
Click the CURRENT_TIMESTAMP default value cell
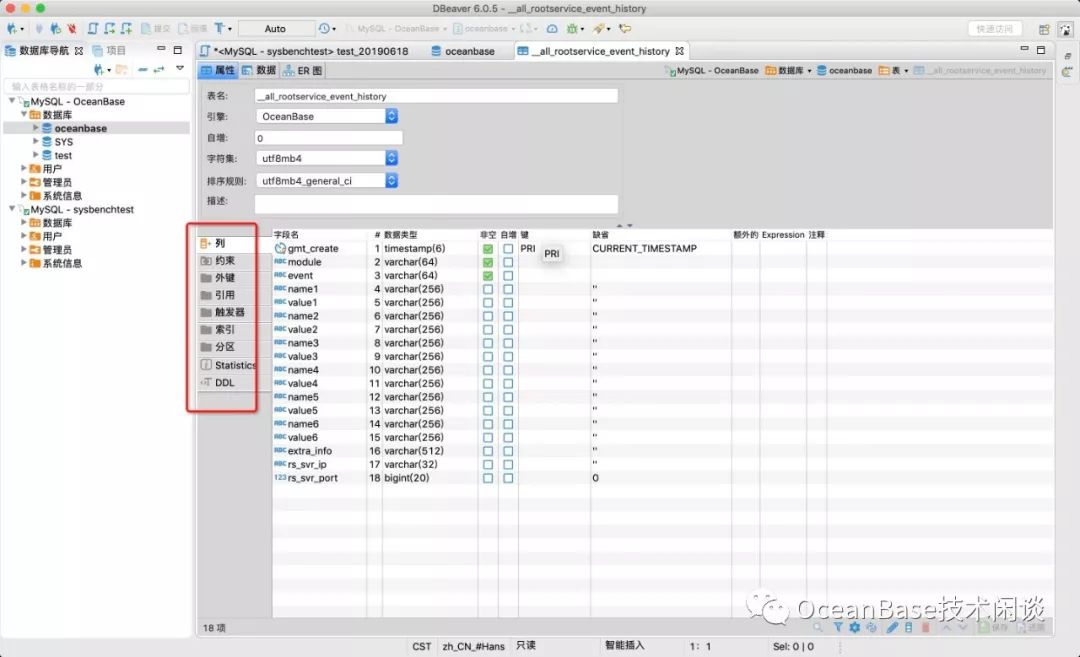coord(645,248)
